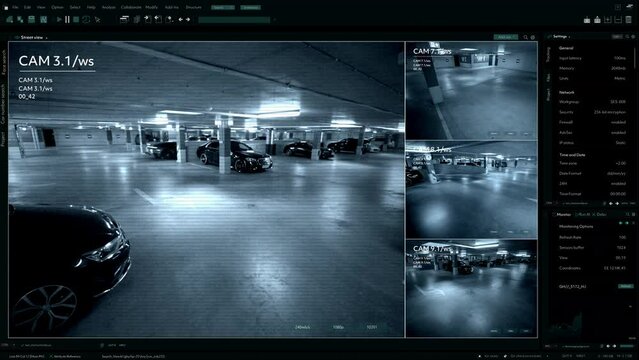Pause the camera playback

(x=67, y=19)
